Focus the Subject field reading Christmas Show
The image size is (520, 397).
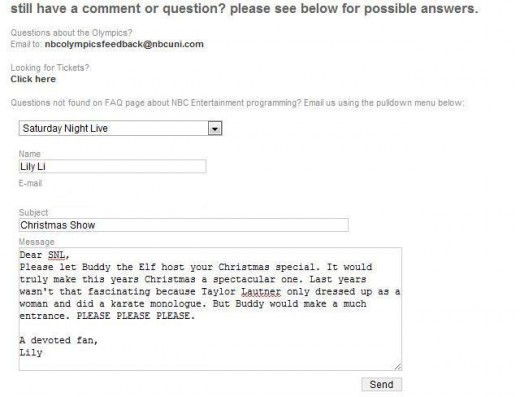184,225
